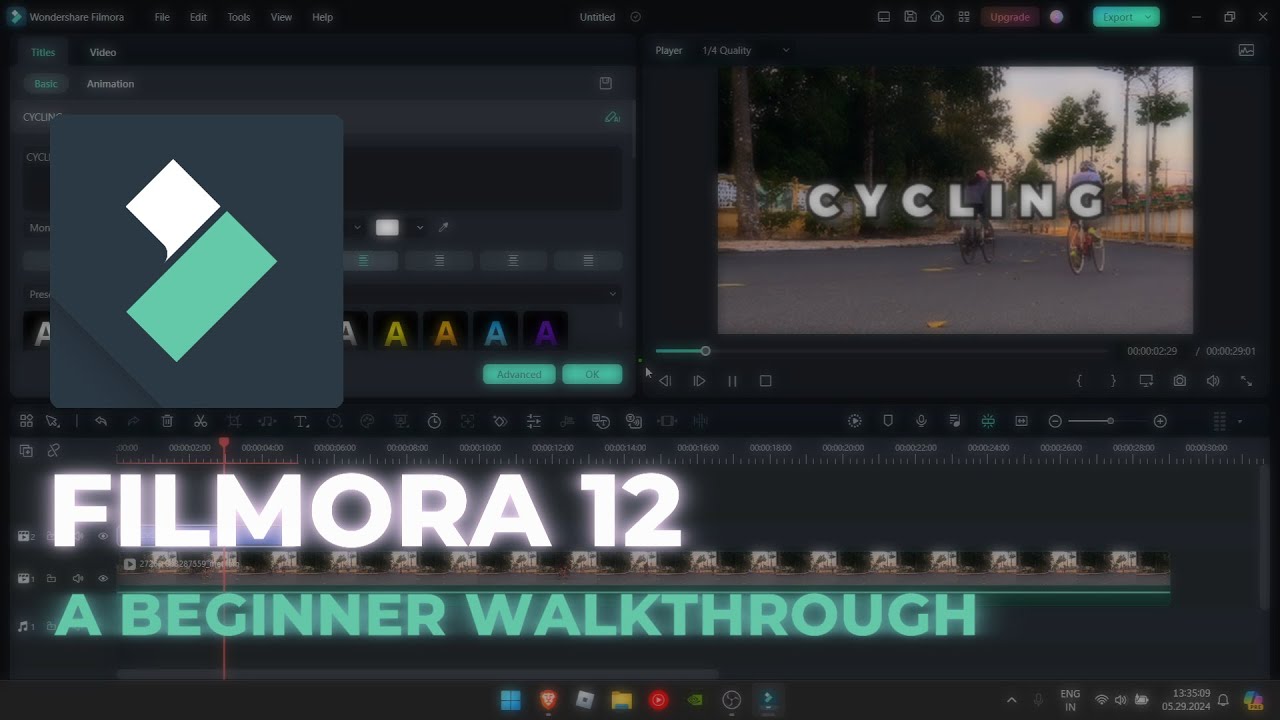Viewport: 1280px width, 720px height.
Task: Show hidden system tray icons chevron
Action: [x=1011, y=700]
